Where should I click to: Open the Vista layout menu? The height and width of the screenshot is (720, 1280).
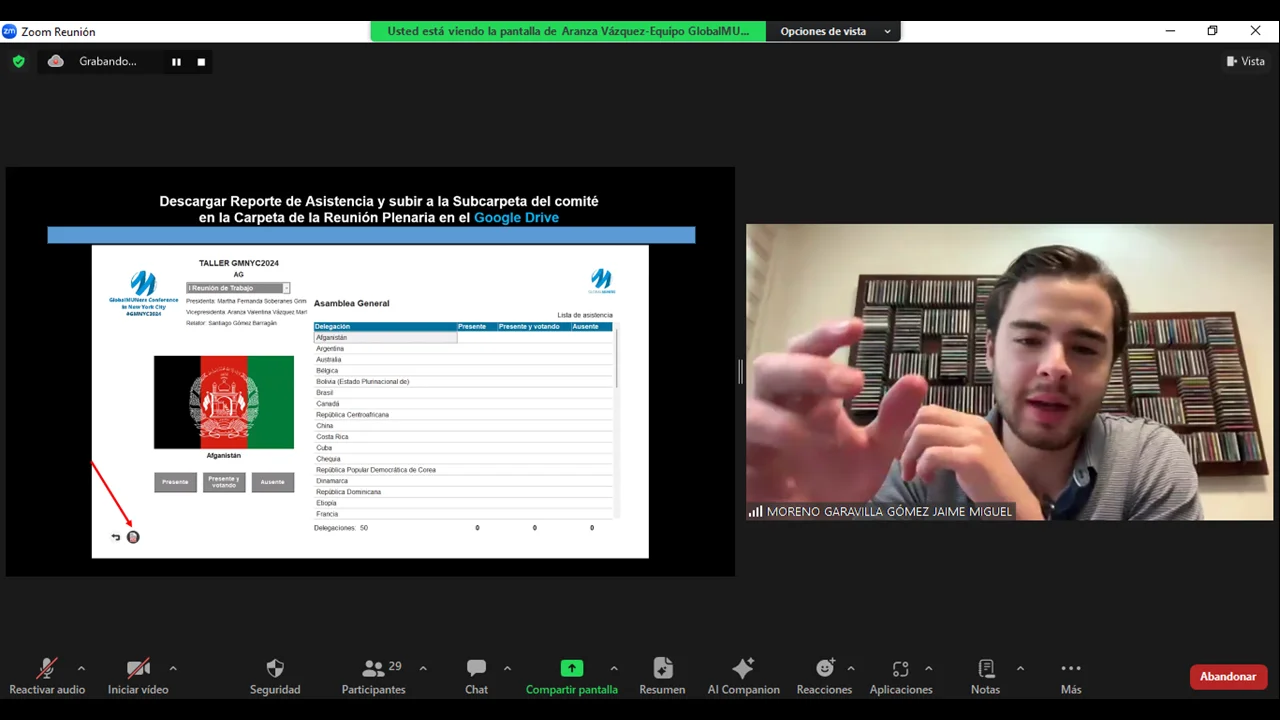(x=1245, y=61)
